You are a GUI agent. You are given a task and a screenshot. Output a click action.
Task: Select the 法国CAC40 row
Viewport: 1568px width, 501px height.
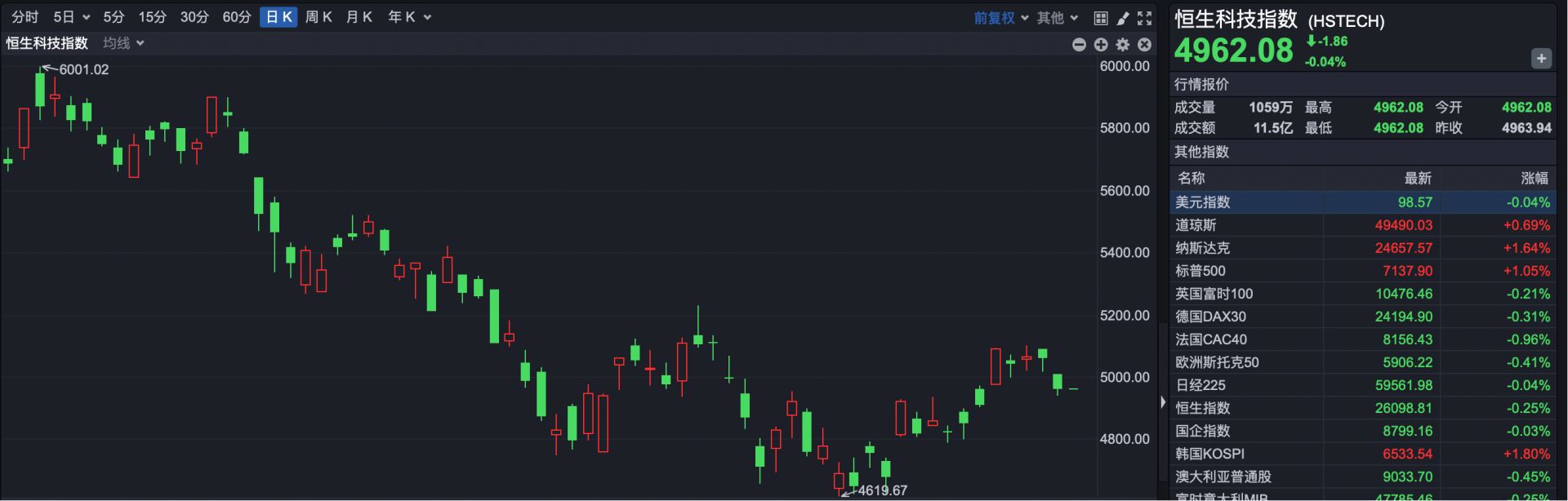click(x=1362, y=339)
